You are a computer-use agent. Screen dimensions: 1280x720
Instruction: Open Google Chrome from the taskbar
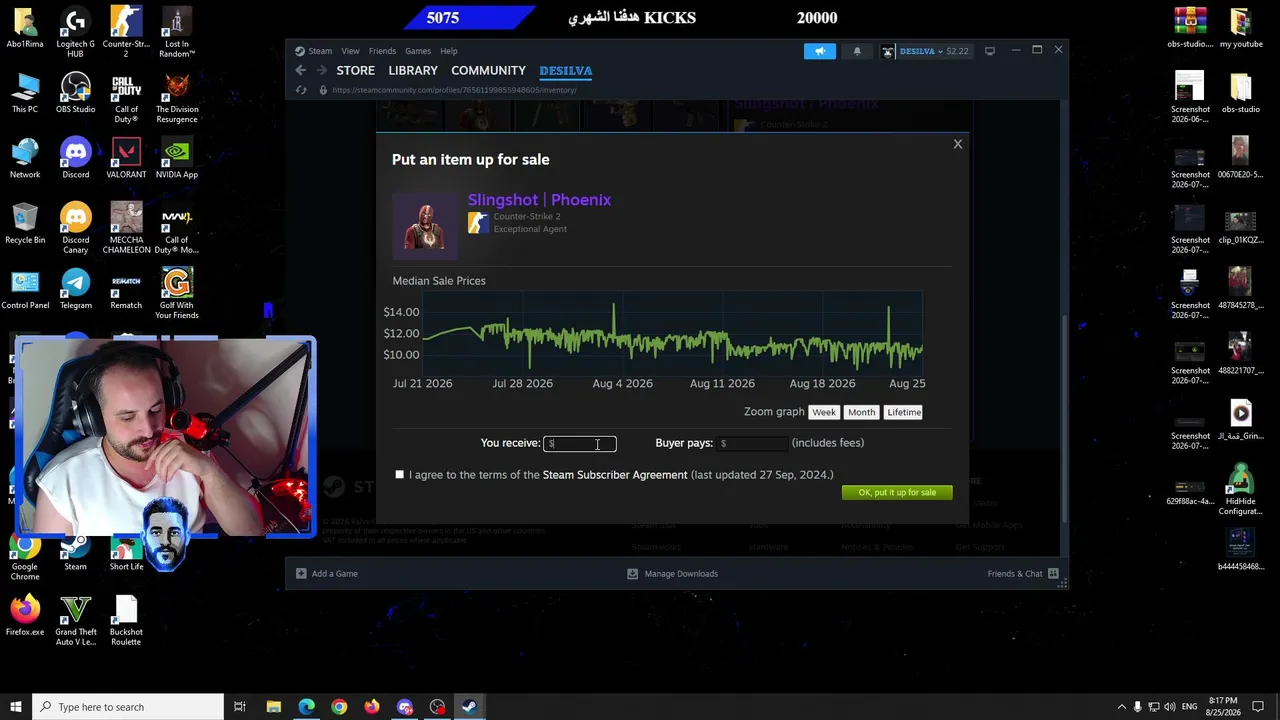tap(339, 707)
